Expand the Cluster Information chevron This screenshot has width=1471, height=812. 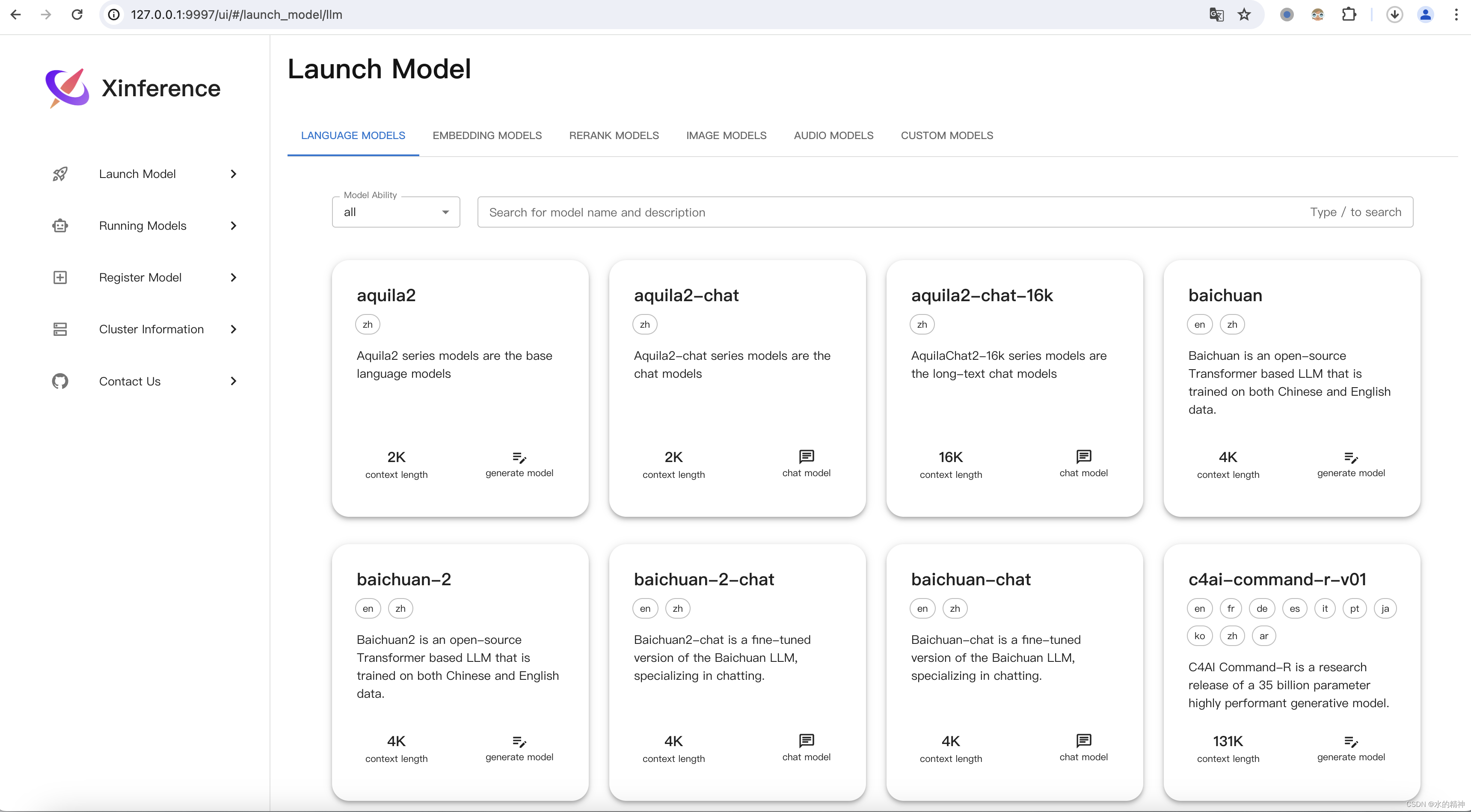233,329
